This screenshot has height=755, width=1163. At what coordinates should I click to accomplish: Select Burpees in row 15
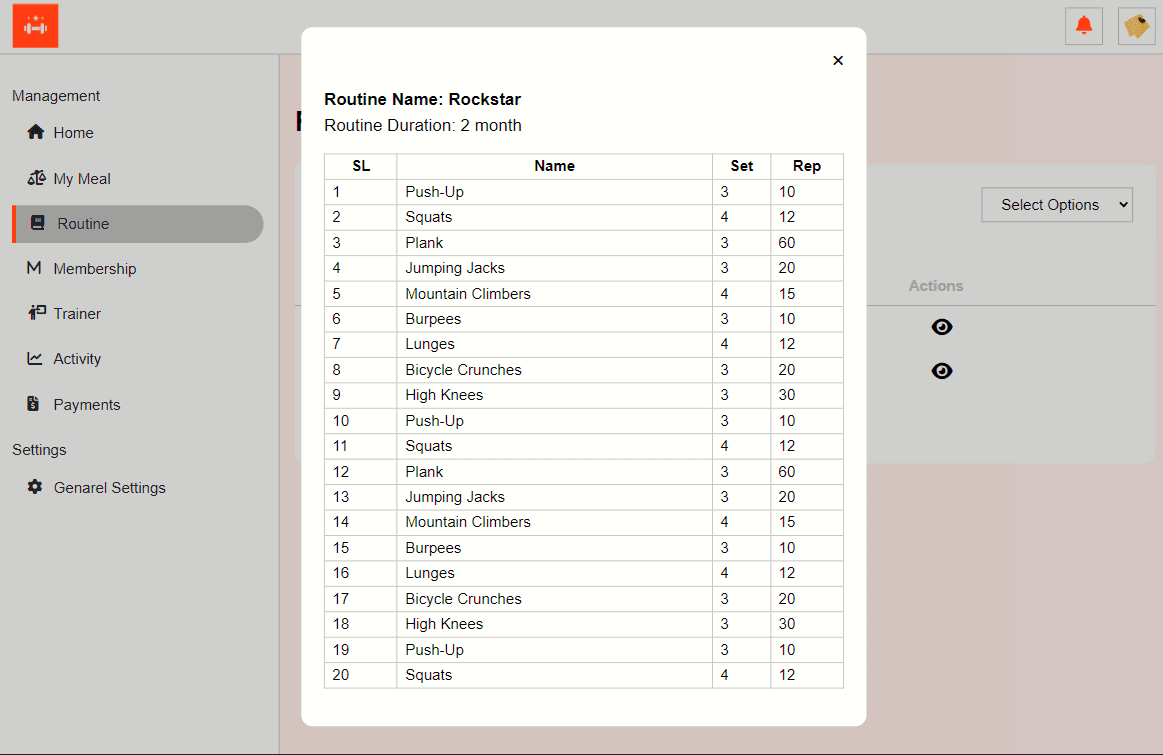pyautogui.click(x=433, y=548)
